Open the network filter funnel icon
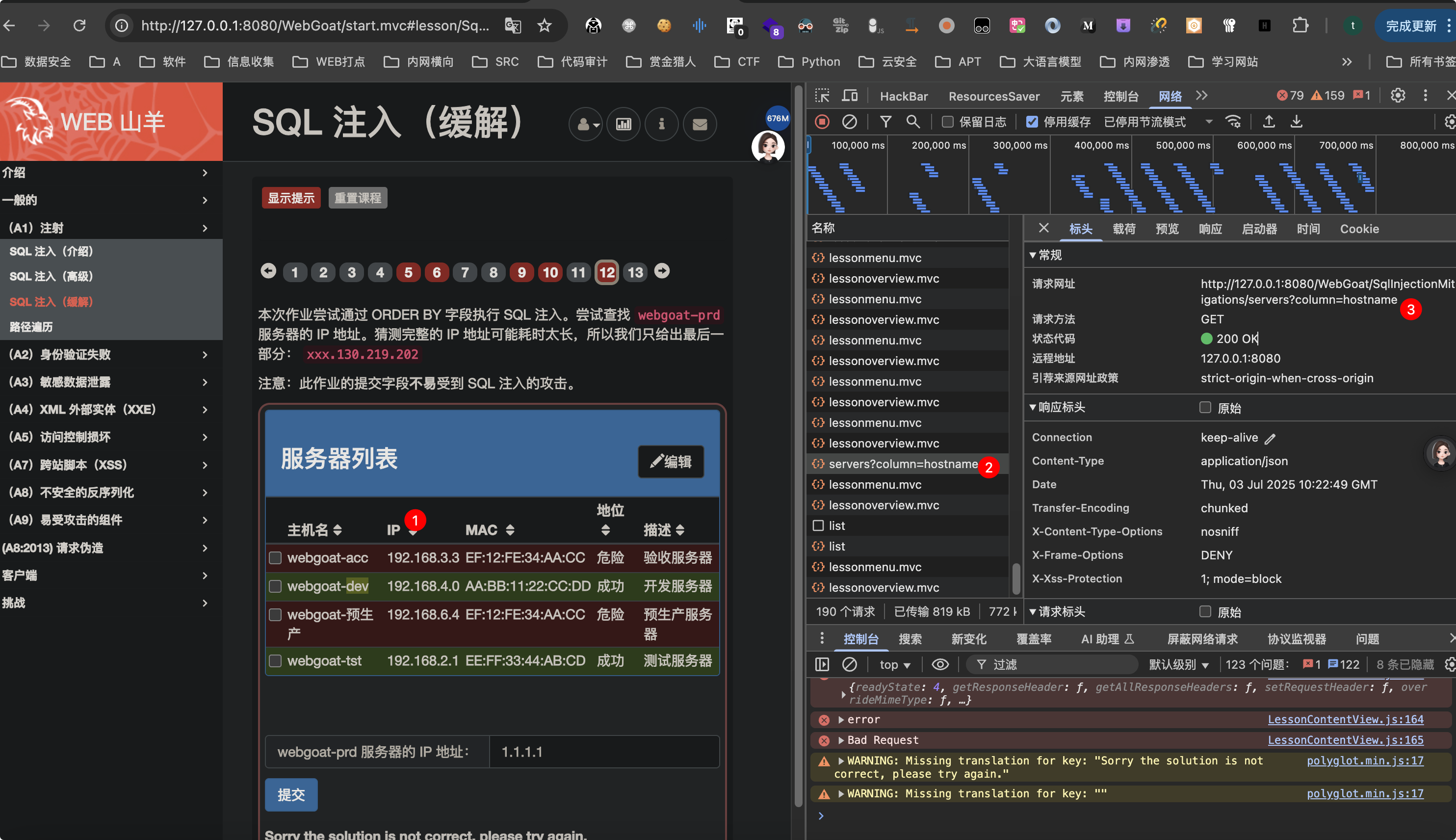Screen dimensions: 1456x840 coord(885,122)
